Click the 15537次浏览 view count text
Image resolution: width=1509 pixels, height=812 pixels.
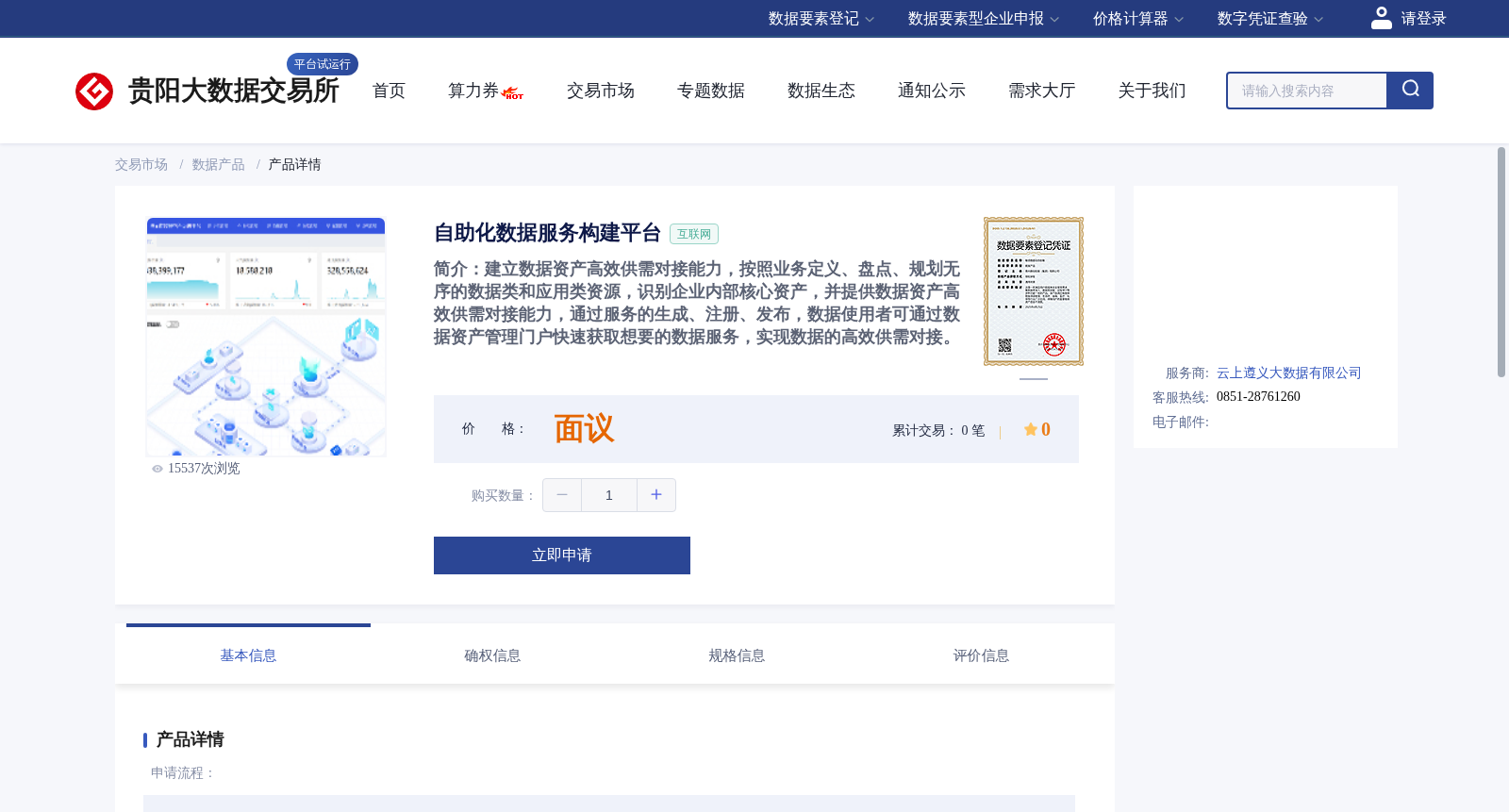point(204,469)
